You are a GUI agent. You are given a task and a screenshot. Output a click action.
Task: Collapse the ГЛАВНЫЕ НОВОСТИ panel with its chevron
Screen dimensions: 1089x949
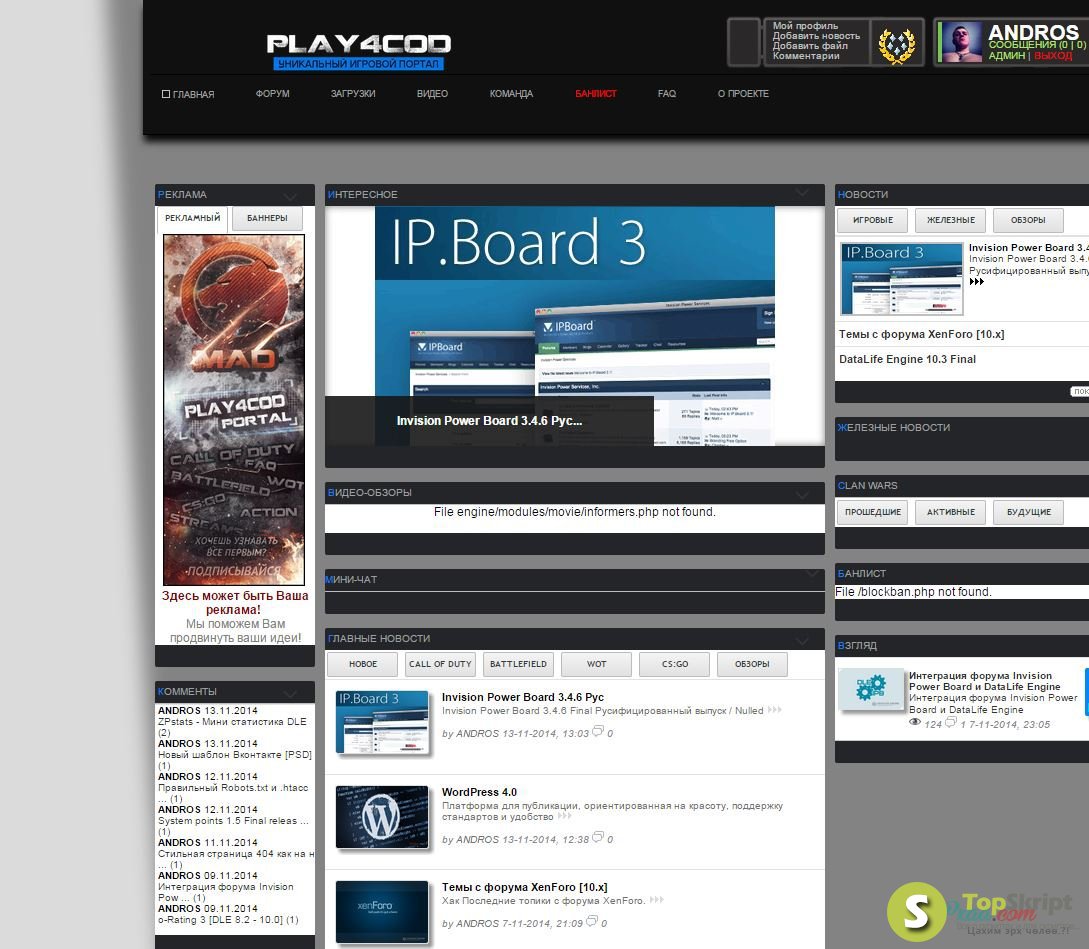(803, 641)
